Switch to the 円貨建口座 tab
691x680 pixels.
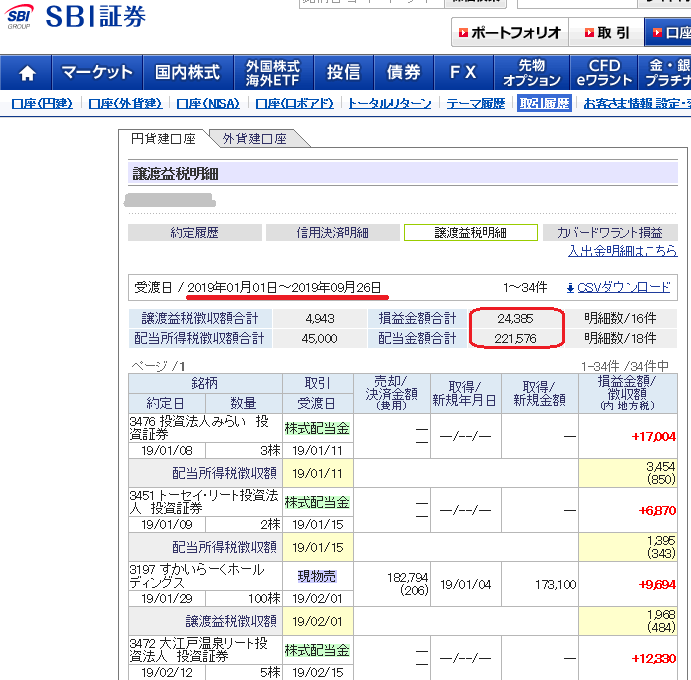pos(163,139)
